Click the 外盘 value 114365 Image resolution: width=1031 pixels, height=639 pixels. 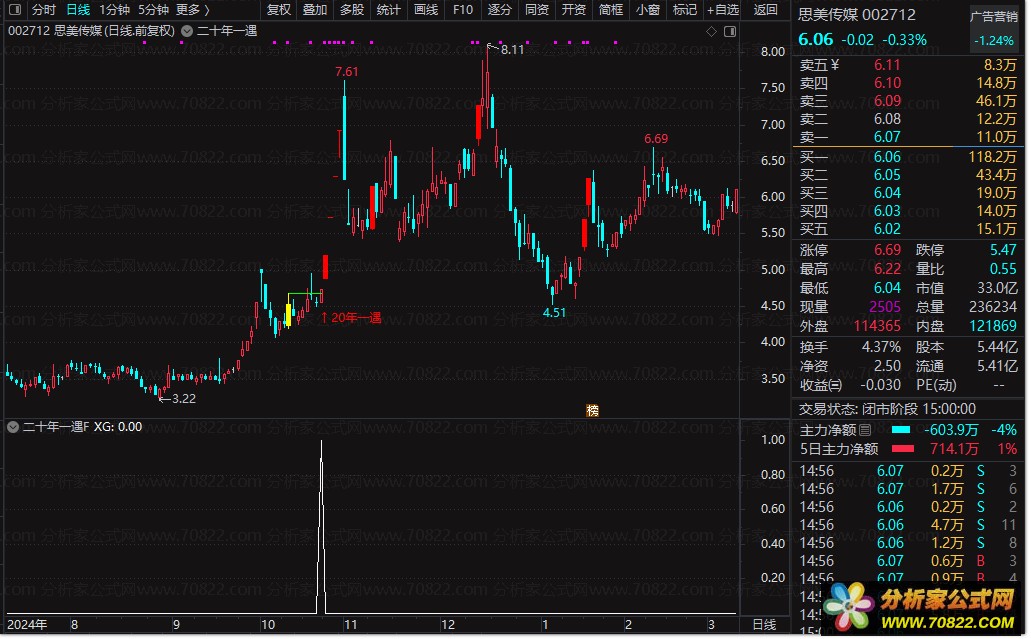(877, 326)
